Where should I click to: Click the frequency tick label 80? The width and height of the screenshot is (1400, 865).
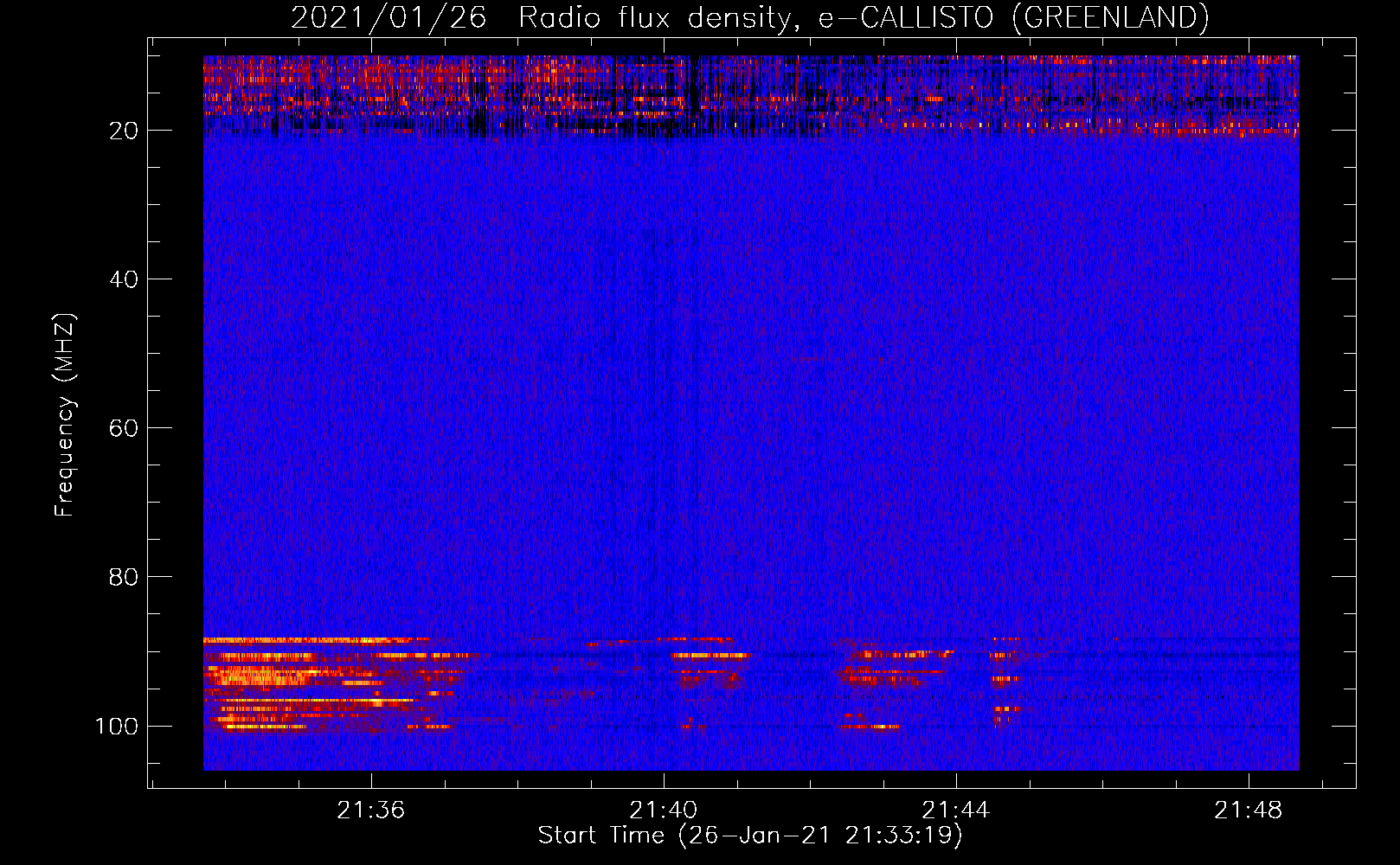[124, 577]
